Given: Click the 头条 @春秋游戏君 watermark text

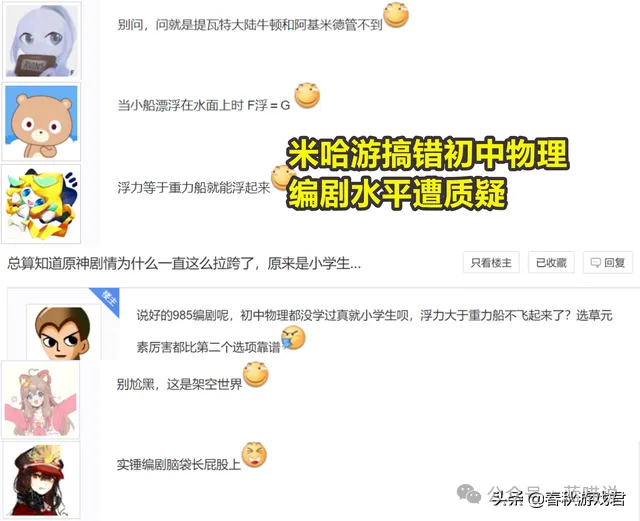Looking at the screenshot, I should click(558, 499).
